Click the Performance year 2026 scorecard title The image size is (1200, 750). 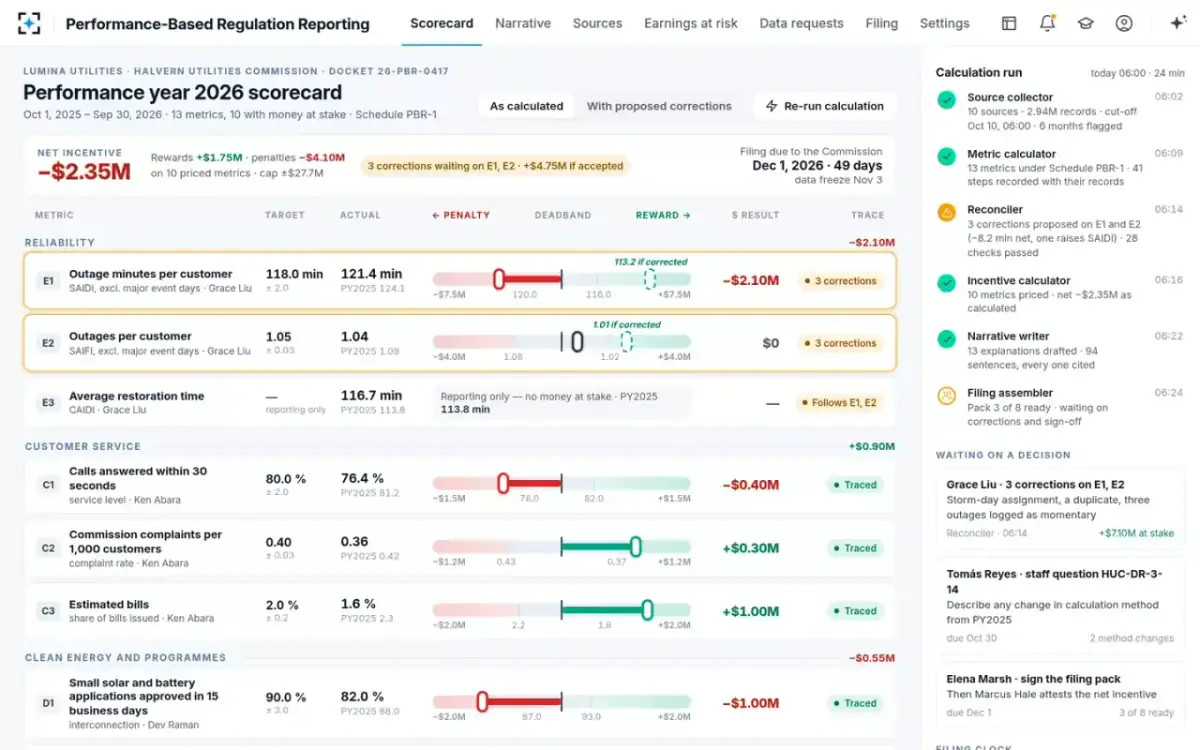[183, 93]
